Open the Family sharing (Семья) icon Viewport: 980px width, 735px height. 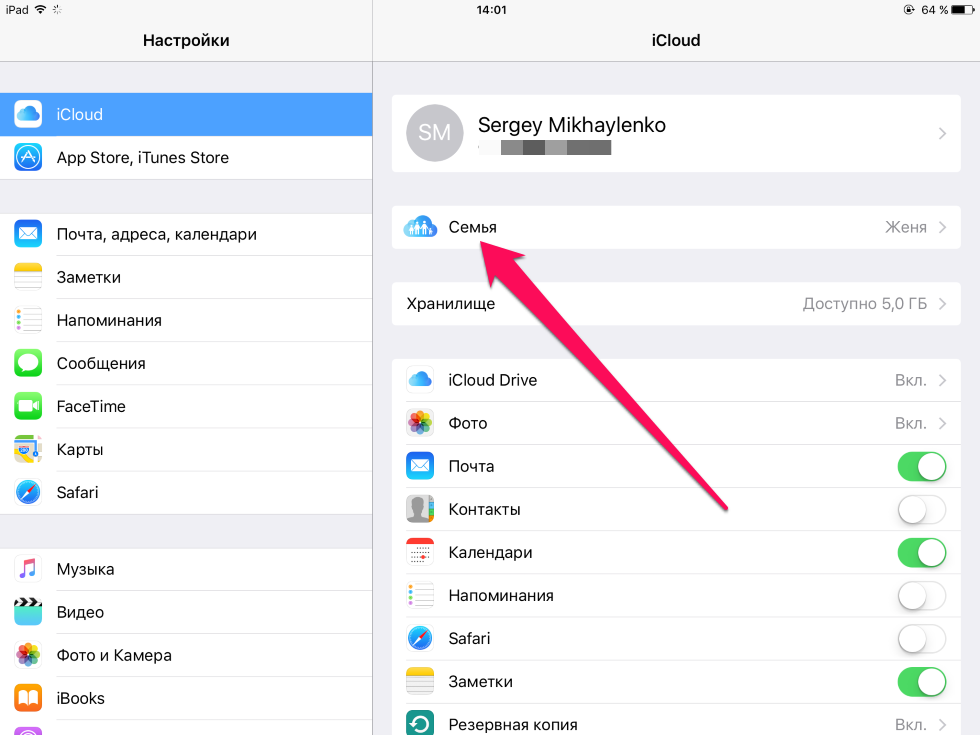[x=420, y=227]
